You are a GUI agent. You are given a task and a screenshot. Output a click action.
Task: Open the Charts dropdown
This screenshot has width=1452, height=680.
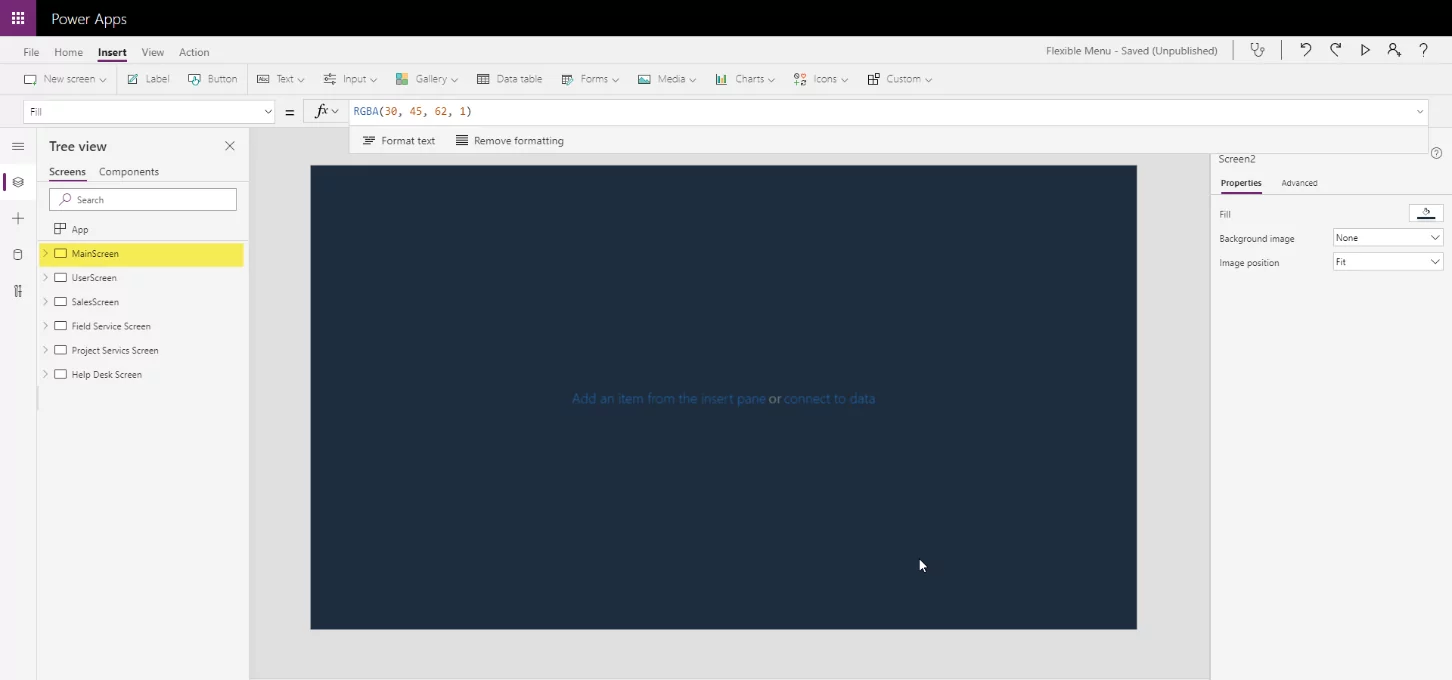(745, 79)
